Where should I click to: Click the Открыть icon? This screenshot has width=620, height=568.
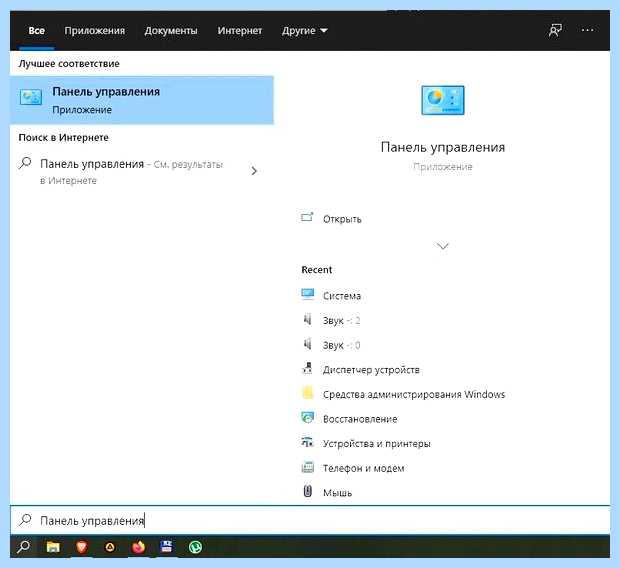pos(307,217)
